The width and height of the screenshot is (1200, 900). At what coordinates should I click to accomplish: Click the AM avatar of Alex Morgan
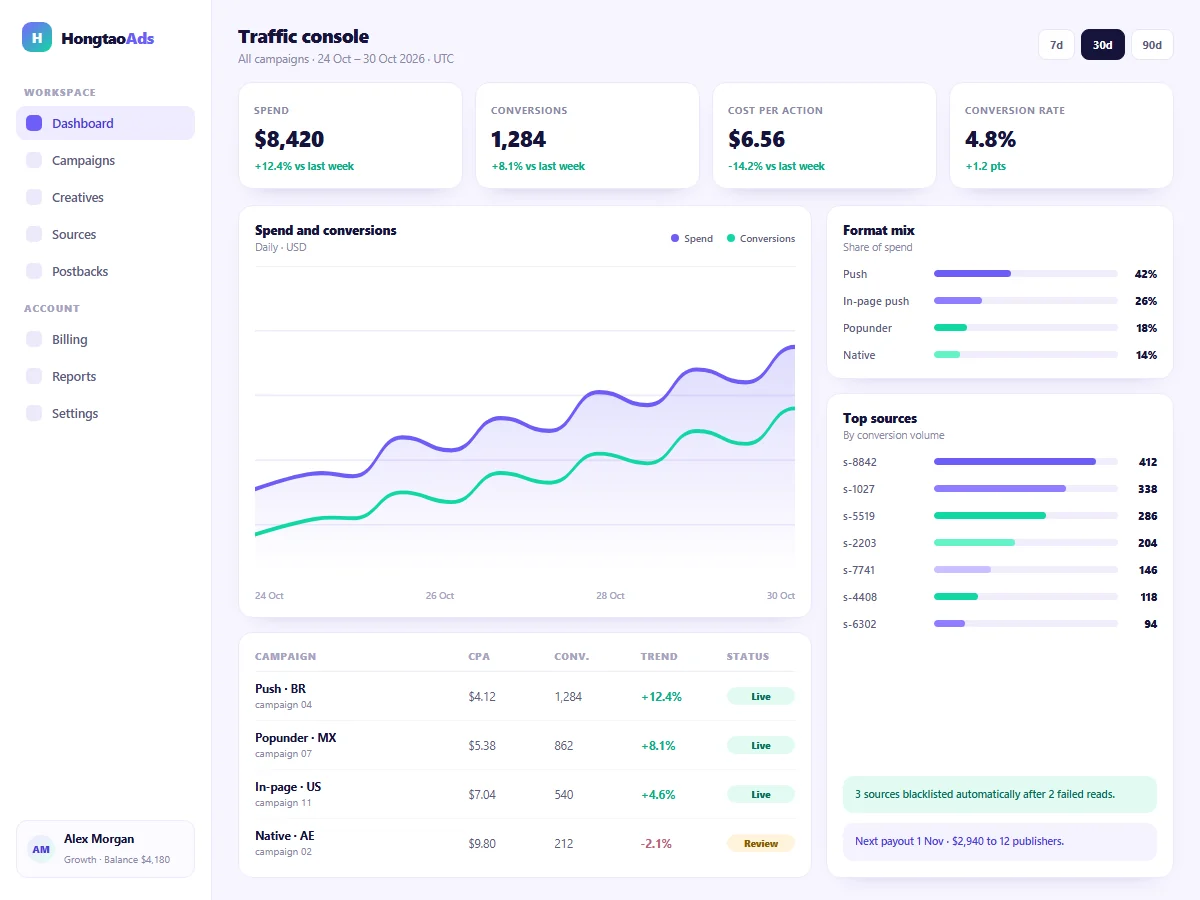tap(41, 849)
